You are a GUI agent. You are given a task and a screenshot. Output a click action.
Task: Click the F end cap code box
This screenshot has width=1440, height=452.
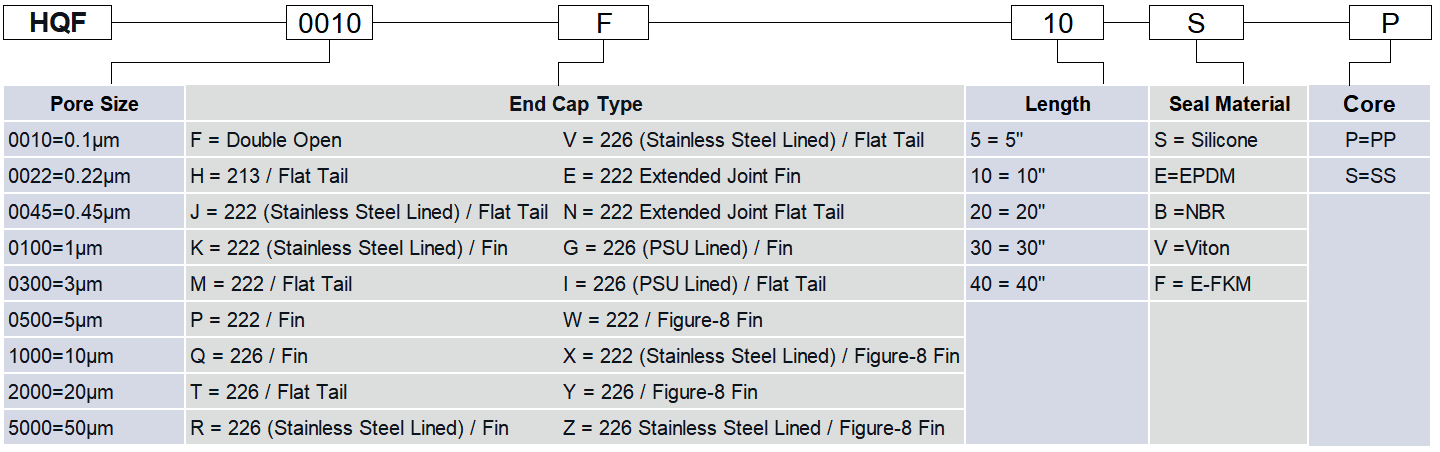[x=603, y=23]
